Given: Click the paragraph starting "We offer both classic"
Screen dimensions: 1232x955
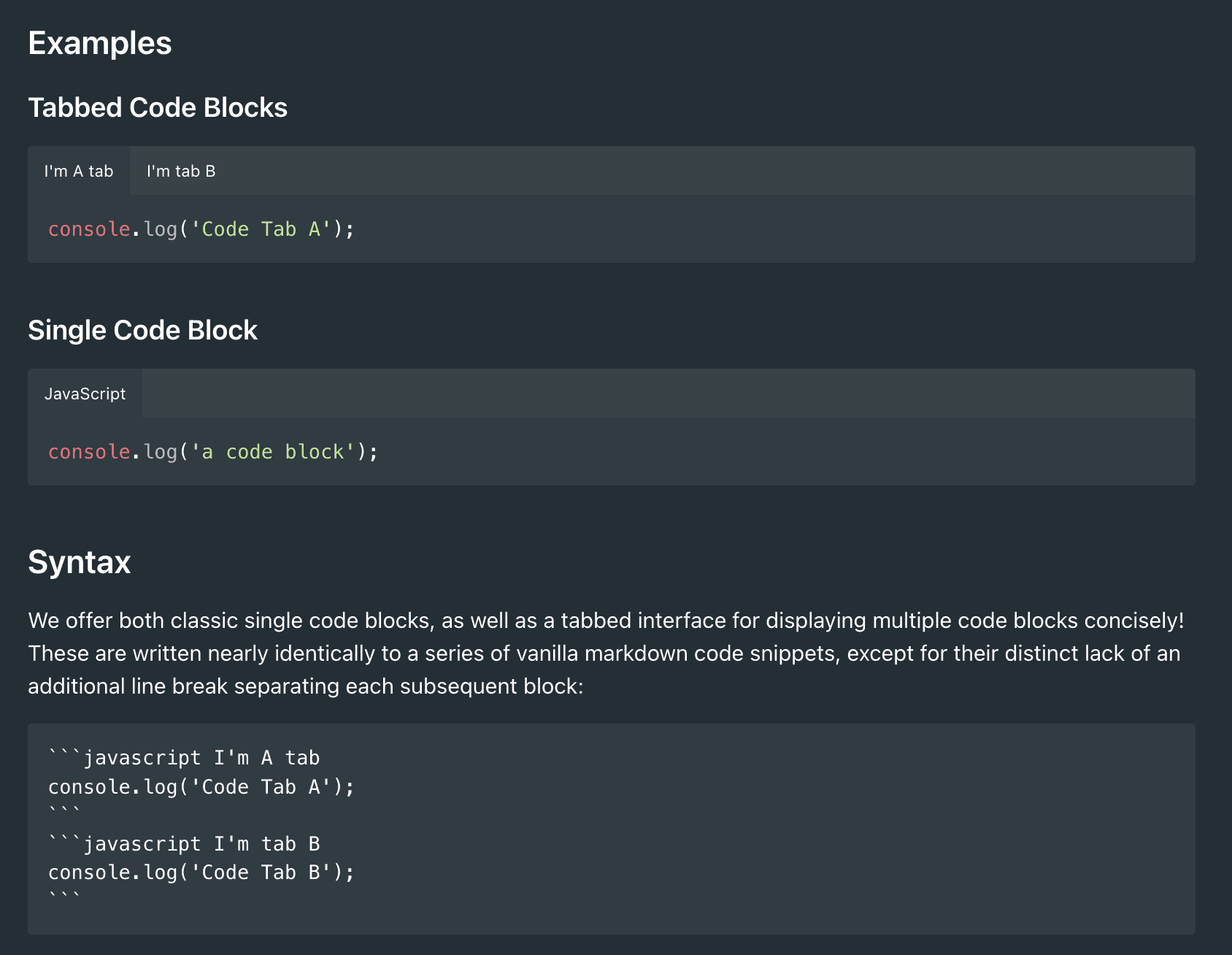Looking at the screenshot, I should pos(607,653).
